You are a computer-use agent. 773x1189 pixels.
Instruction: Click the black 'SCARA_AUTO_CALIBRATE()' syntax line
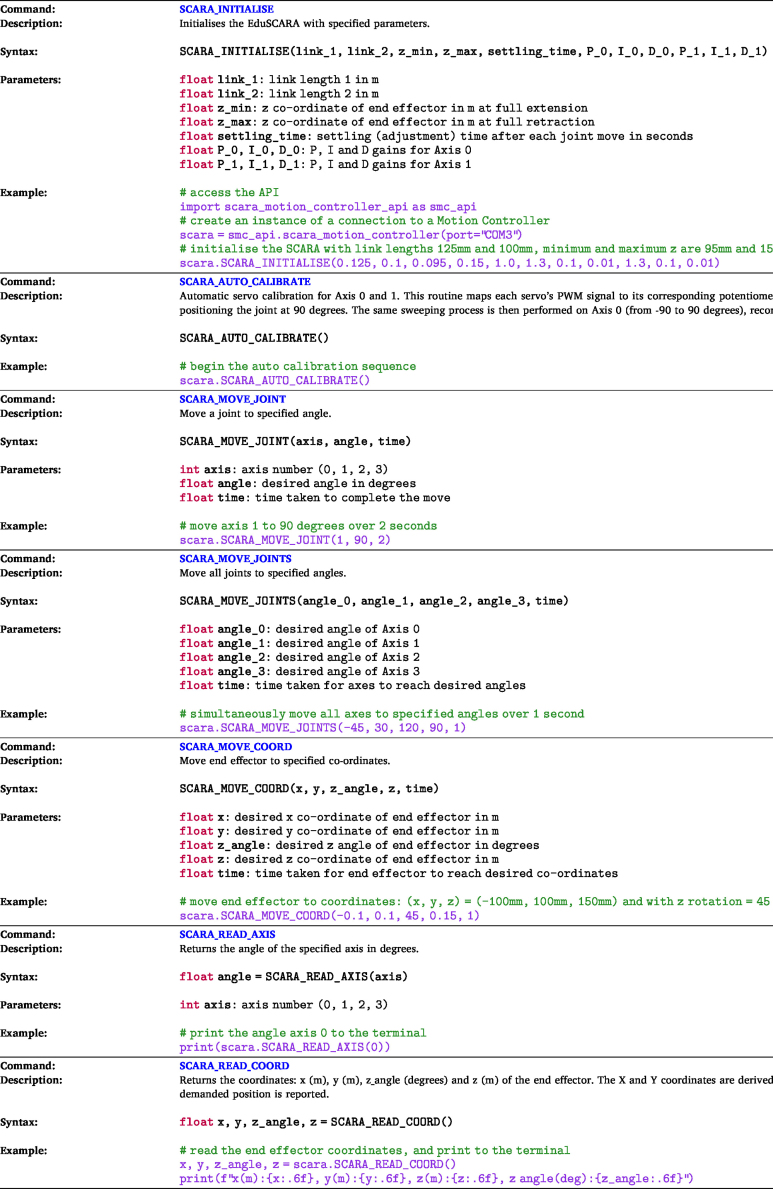254,338
